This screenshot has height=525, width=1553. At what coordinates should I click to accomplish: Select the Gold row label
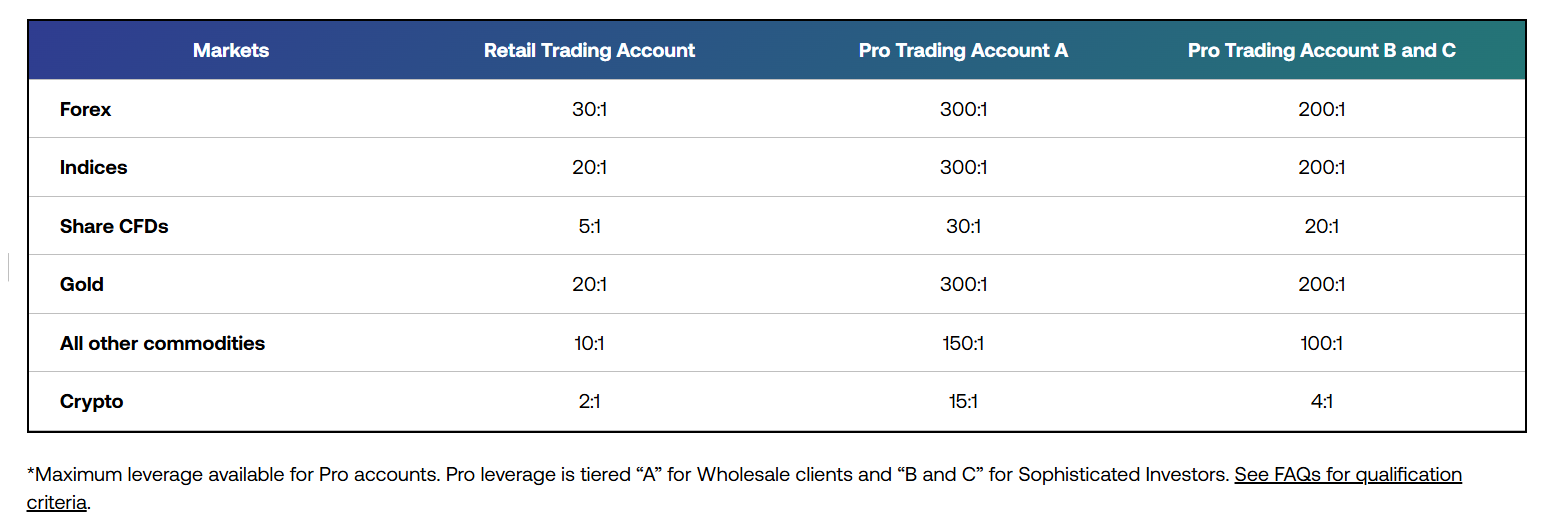tap(82, 284)
